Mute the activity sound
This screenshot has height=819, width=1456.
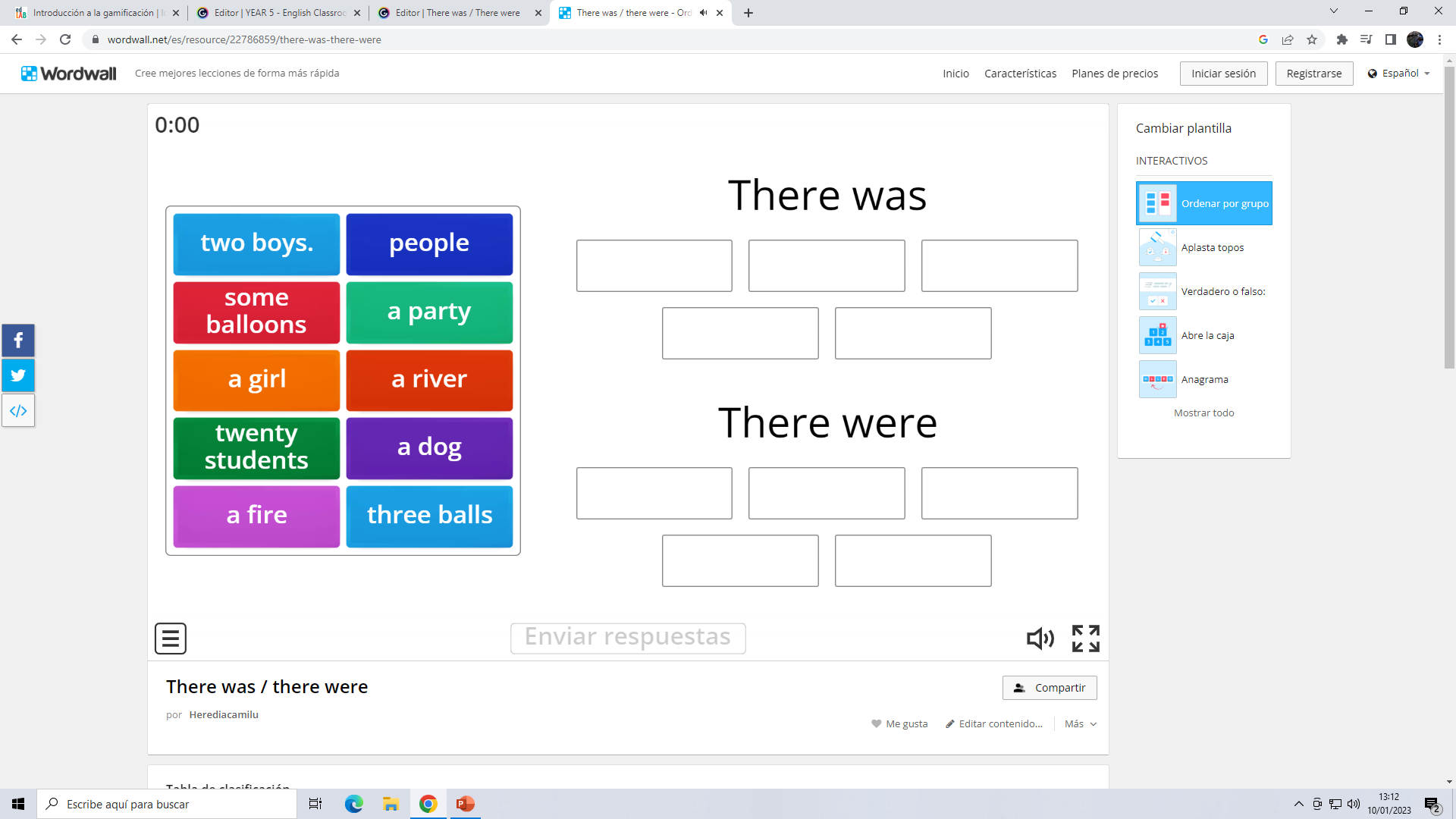pyautogui.click(x=1040, y=638)
